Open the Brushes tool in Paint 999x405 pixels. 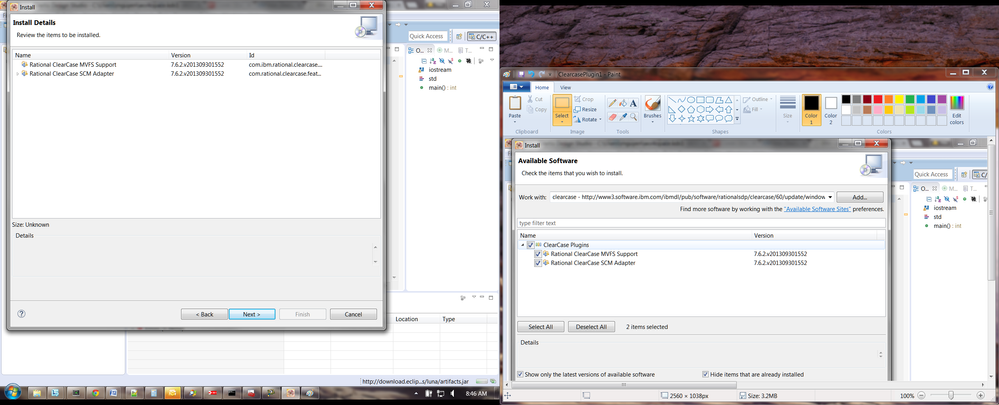pos(652,108)
